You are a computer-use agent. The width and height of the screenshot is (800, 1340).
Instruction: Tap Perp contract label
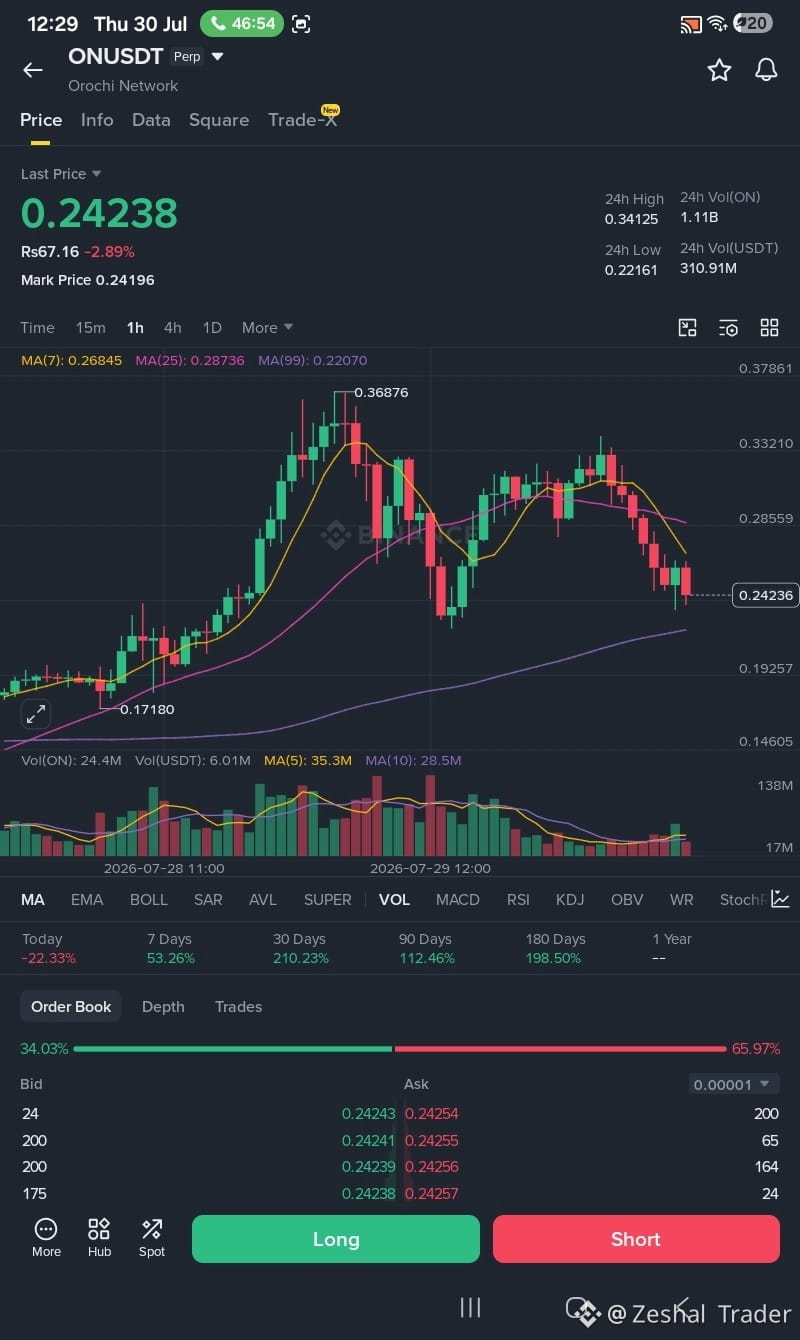coord(187,57)
